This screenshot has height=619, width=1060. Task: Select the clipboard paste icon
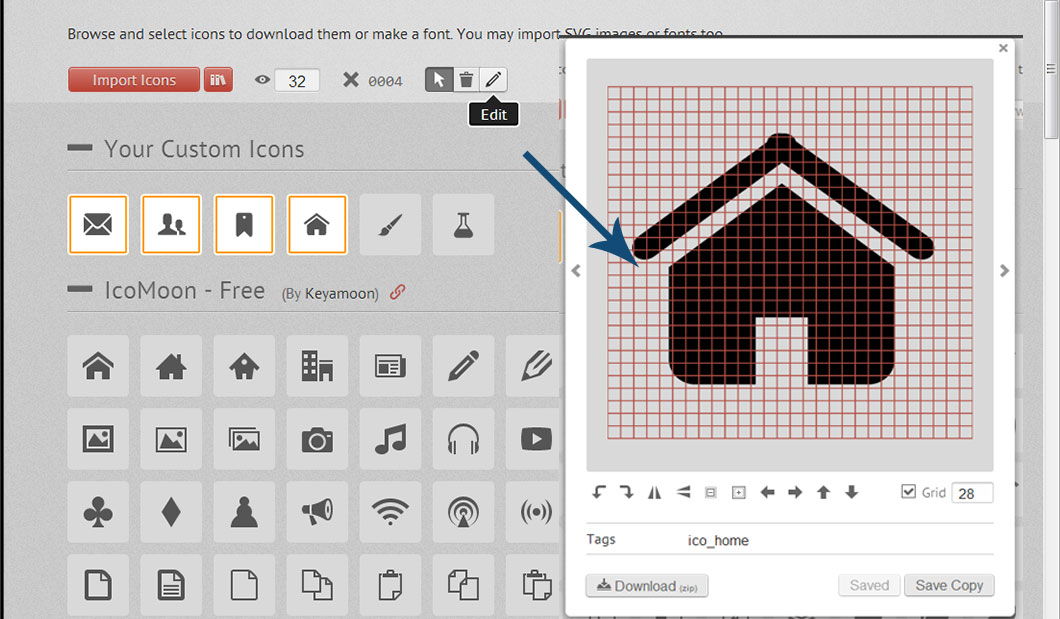pos(390,585)
